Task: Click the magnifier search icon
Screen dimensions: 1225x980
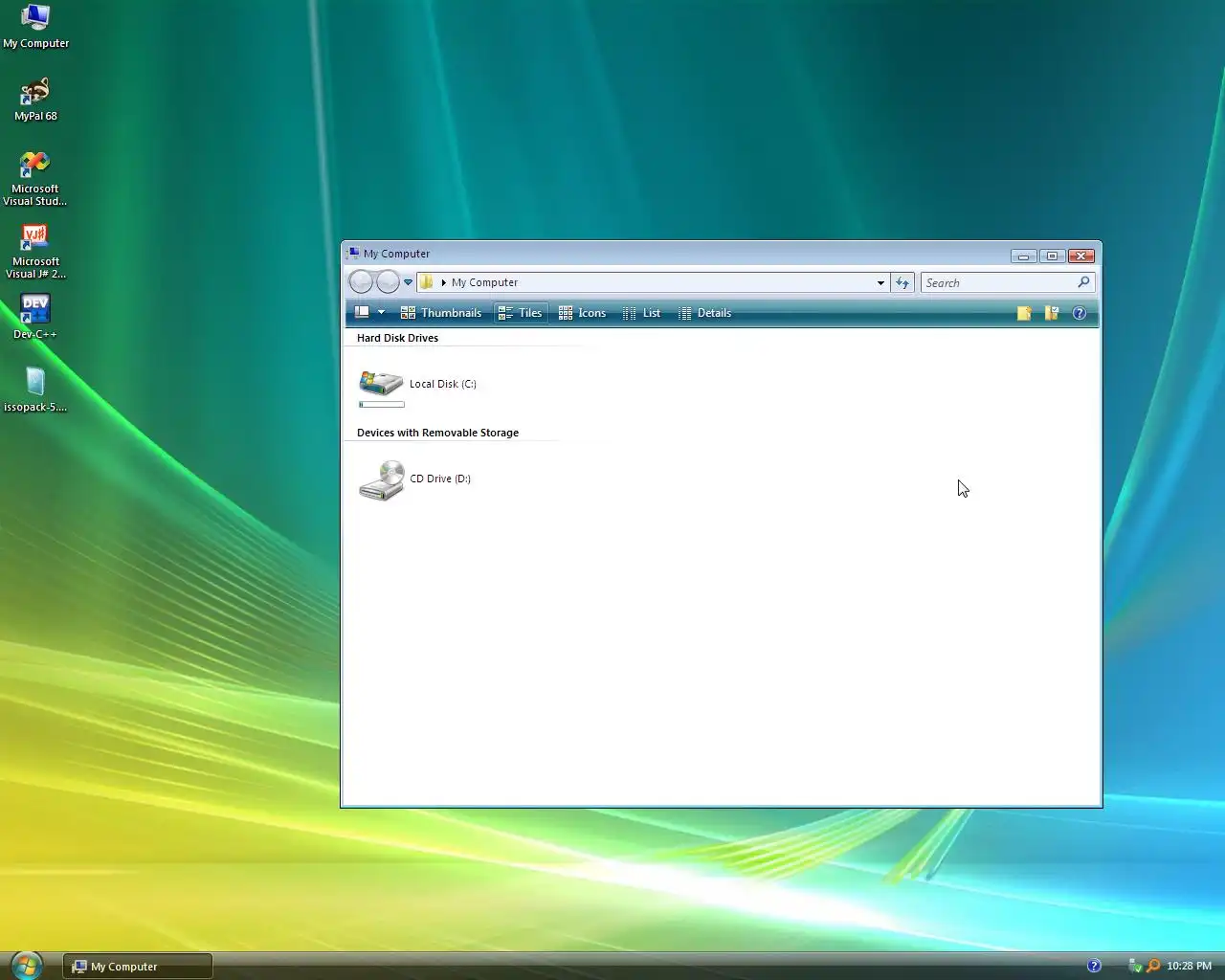Action: pos(1083,282)
